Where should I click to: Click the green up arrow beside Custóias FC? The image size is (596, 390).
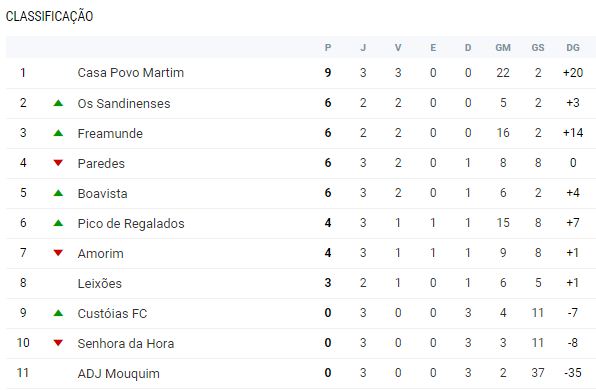point(58,313)
